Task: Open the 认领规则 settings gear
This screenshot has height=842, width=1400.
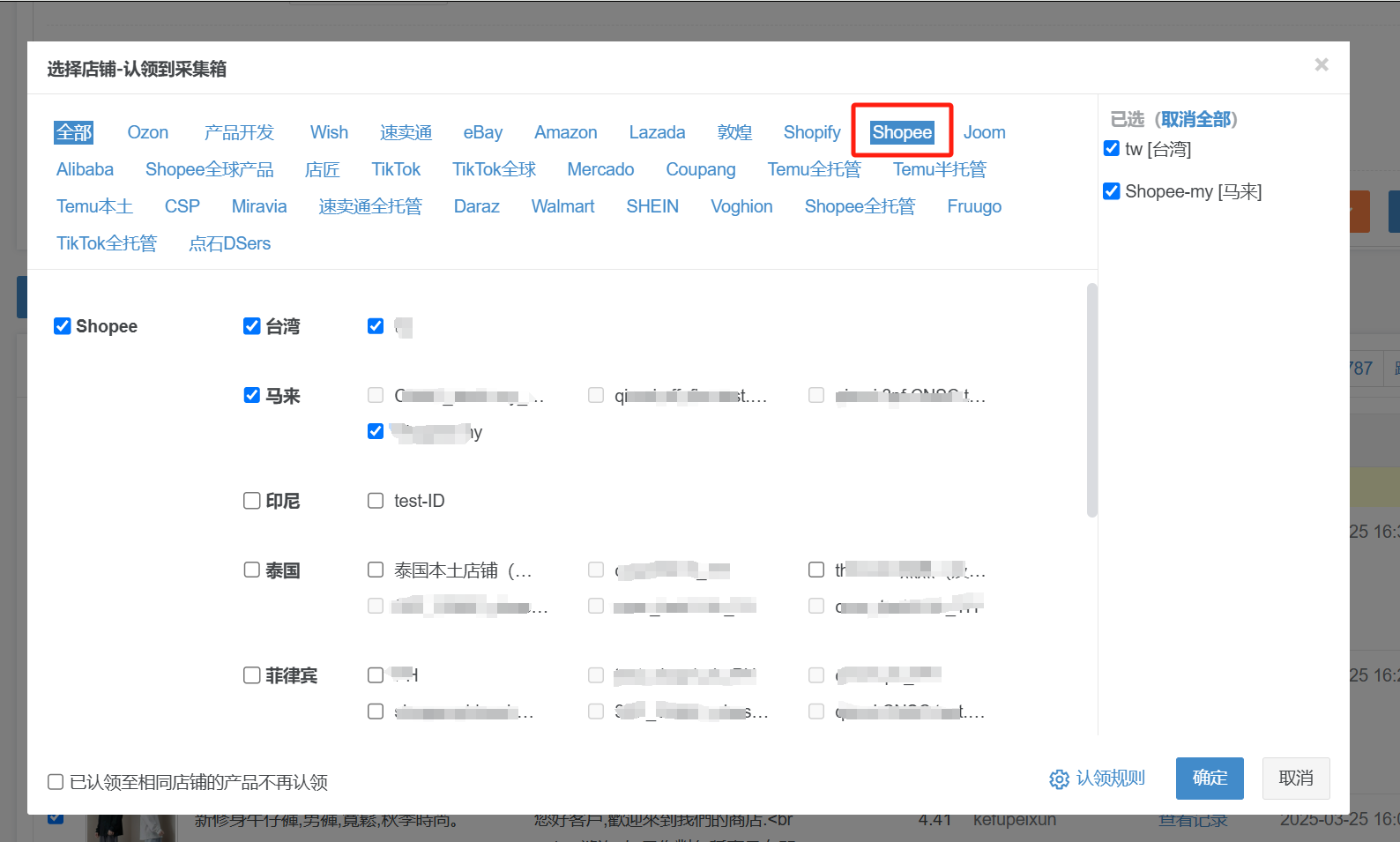Action: pyautogui.click(x=1059, y=779)
